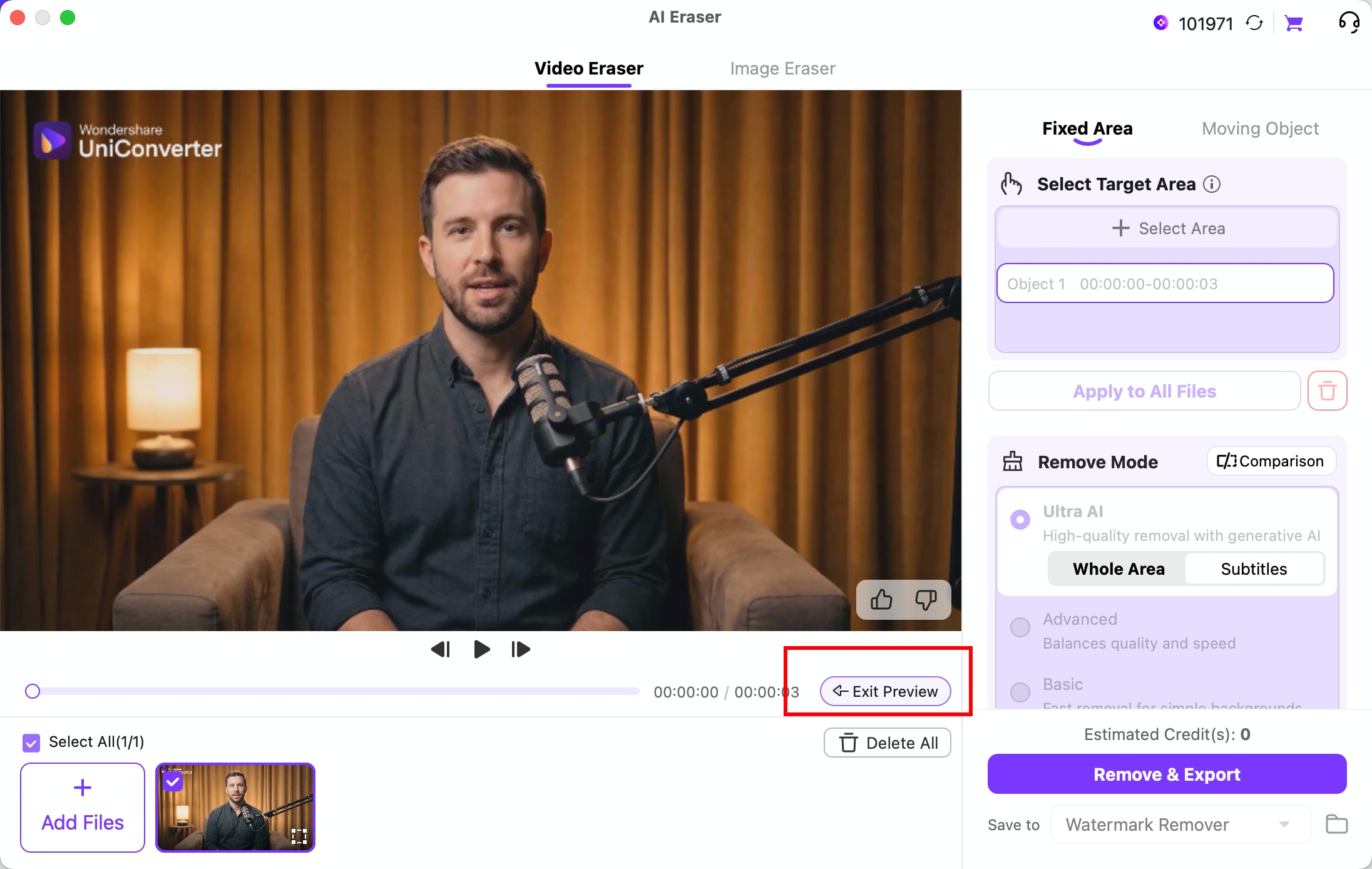The image size is (1372, 869).
Task: Open the Fixed Area tab
Action: point(1087,128)
